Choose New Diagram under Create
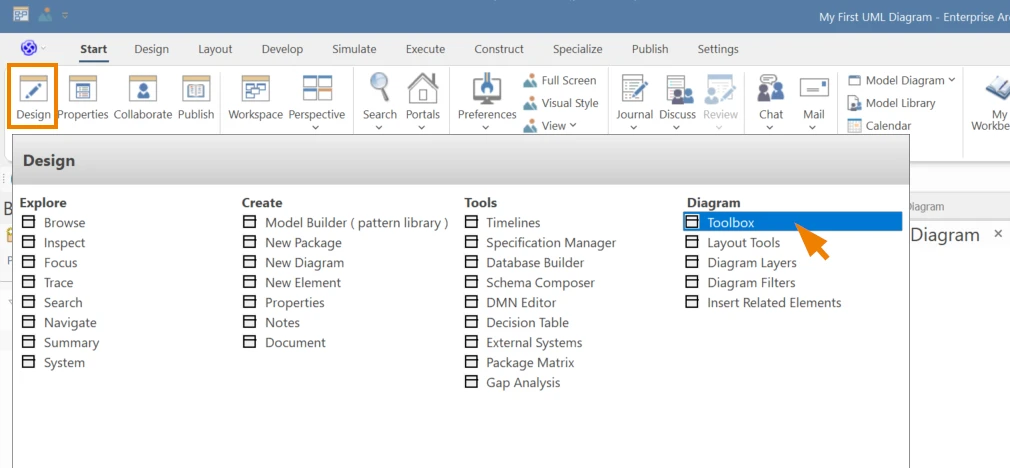The height and width of the screenshot is (468, 1010). pyautogui.click(x=304, y=263)
